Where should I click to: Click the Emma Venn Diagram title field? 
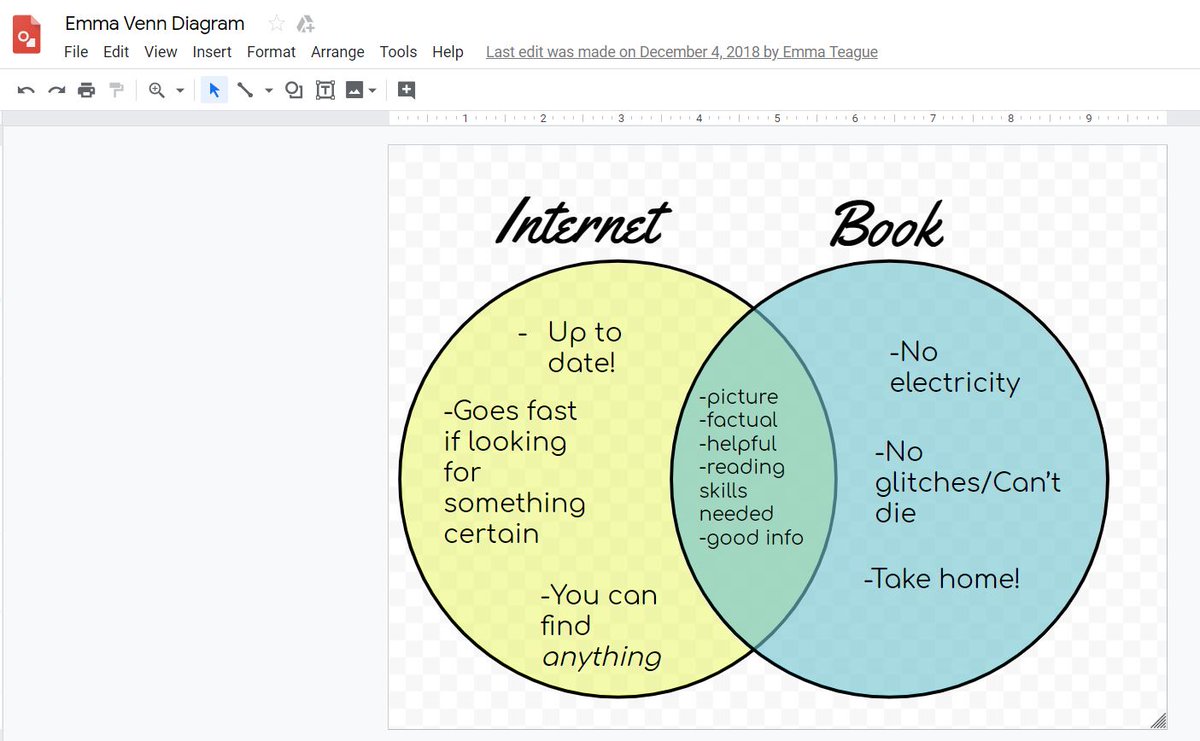[x=155, y=23]
